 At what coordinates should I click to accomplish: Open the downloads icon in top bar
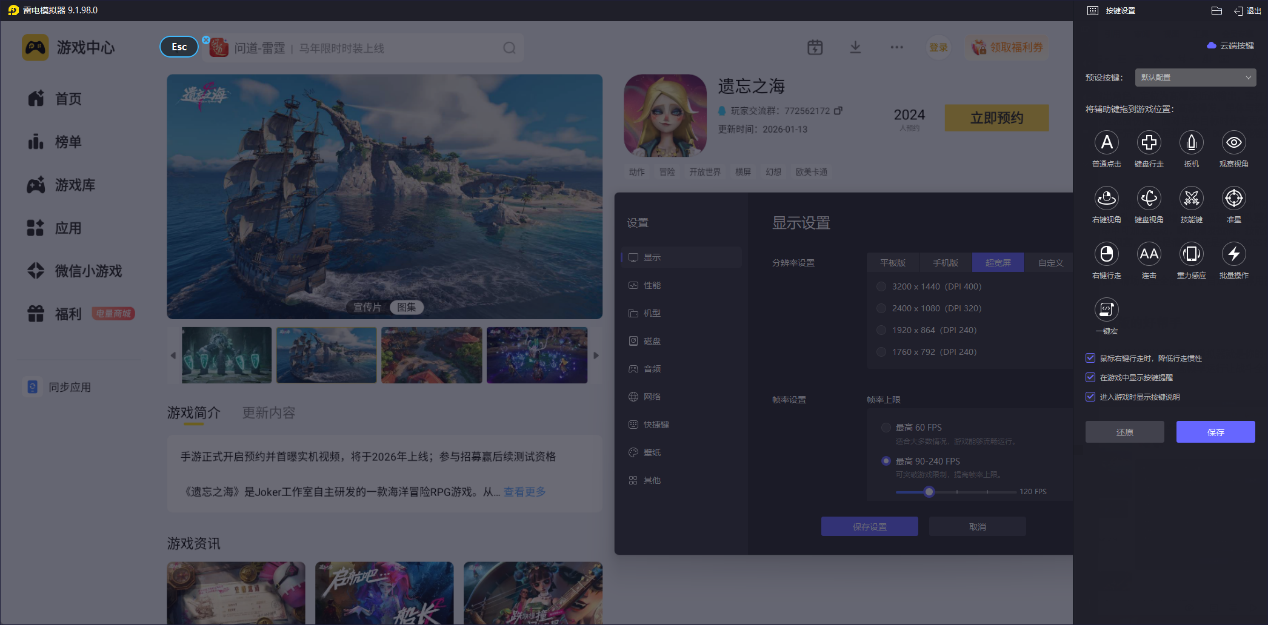pyautogui.click(x=855, y=47)
